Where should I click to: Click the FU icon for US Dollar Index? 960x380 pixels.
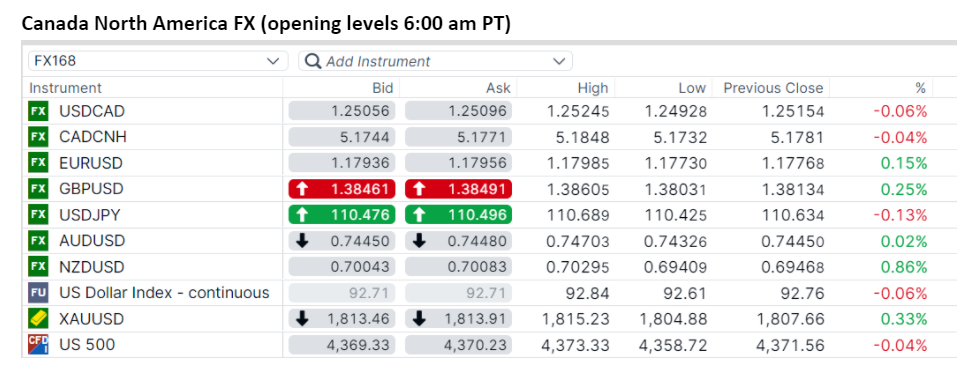38,293
